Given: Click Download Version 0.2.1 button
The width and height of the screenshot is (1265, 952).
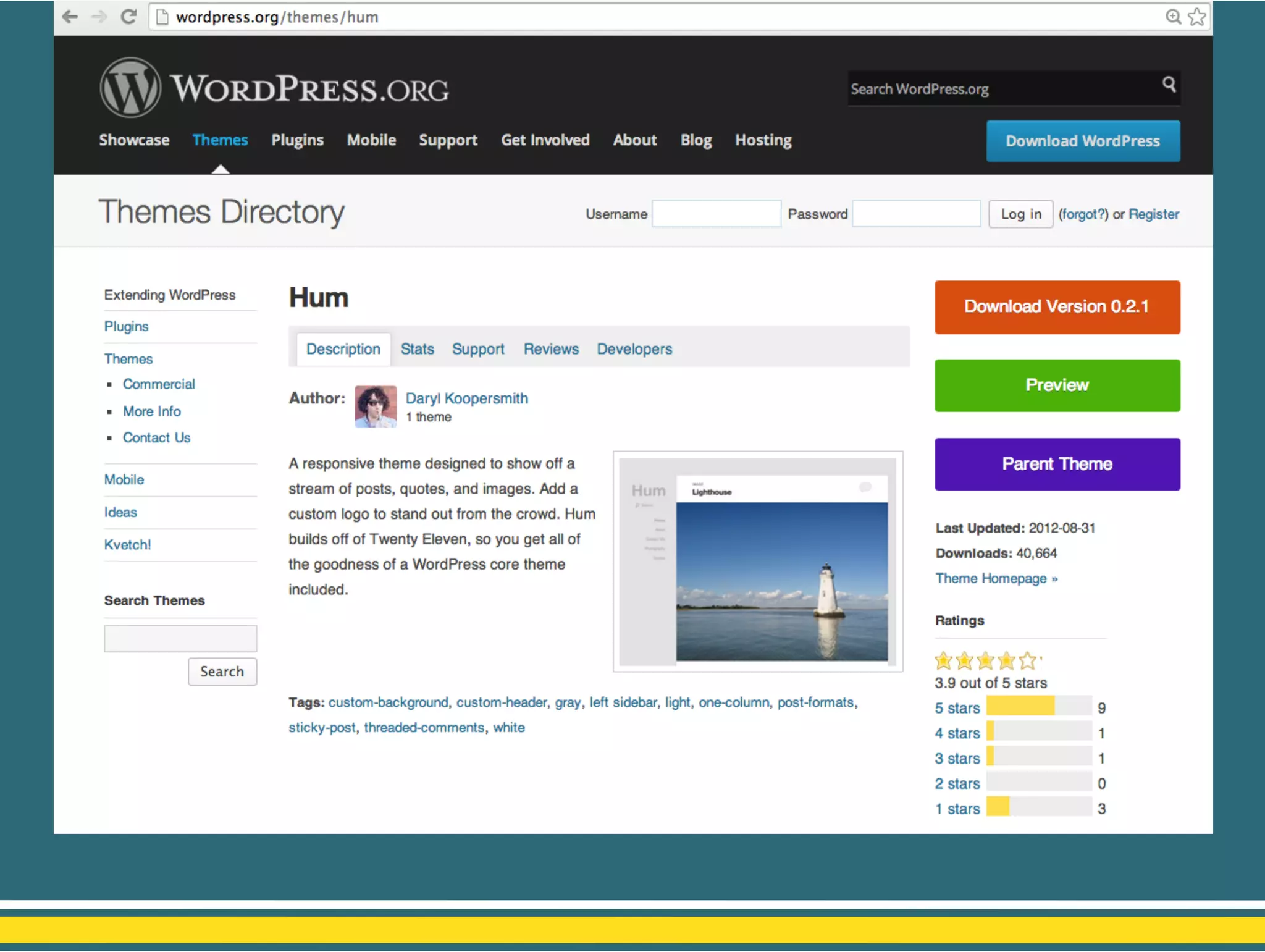Looking at the screenshot, I should (x=1057, y=307).
